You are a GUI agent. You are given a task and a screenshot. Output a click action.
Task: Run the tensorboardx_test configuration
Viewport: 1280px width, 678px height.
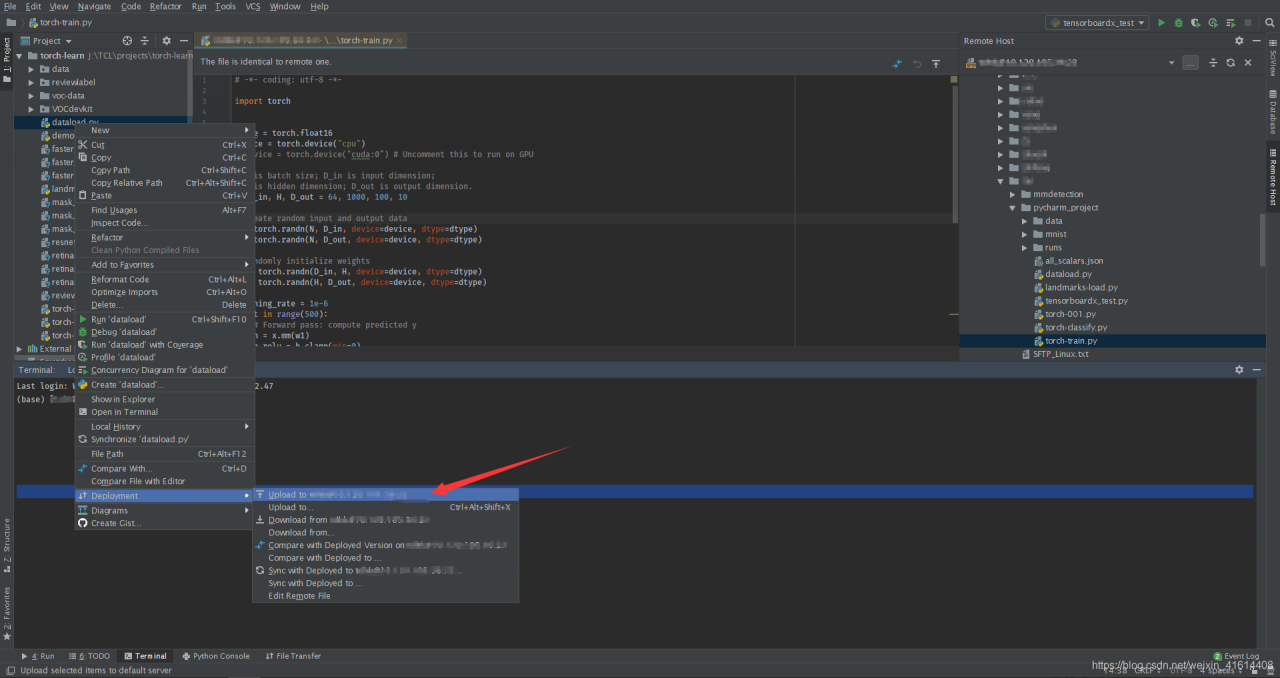(1162, 22)
